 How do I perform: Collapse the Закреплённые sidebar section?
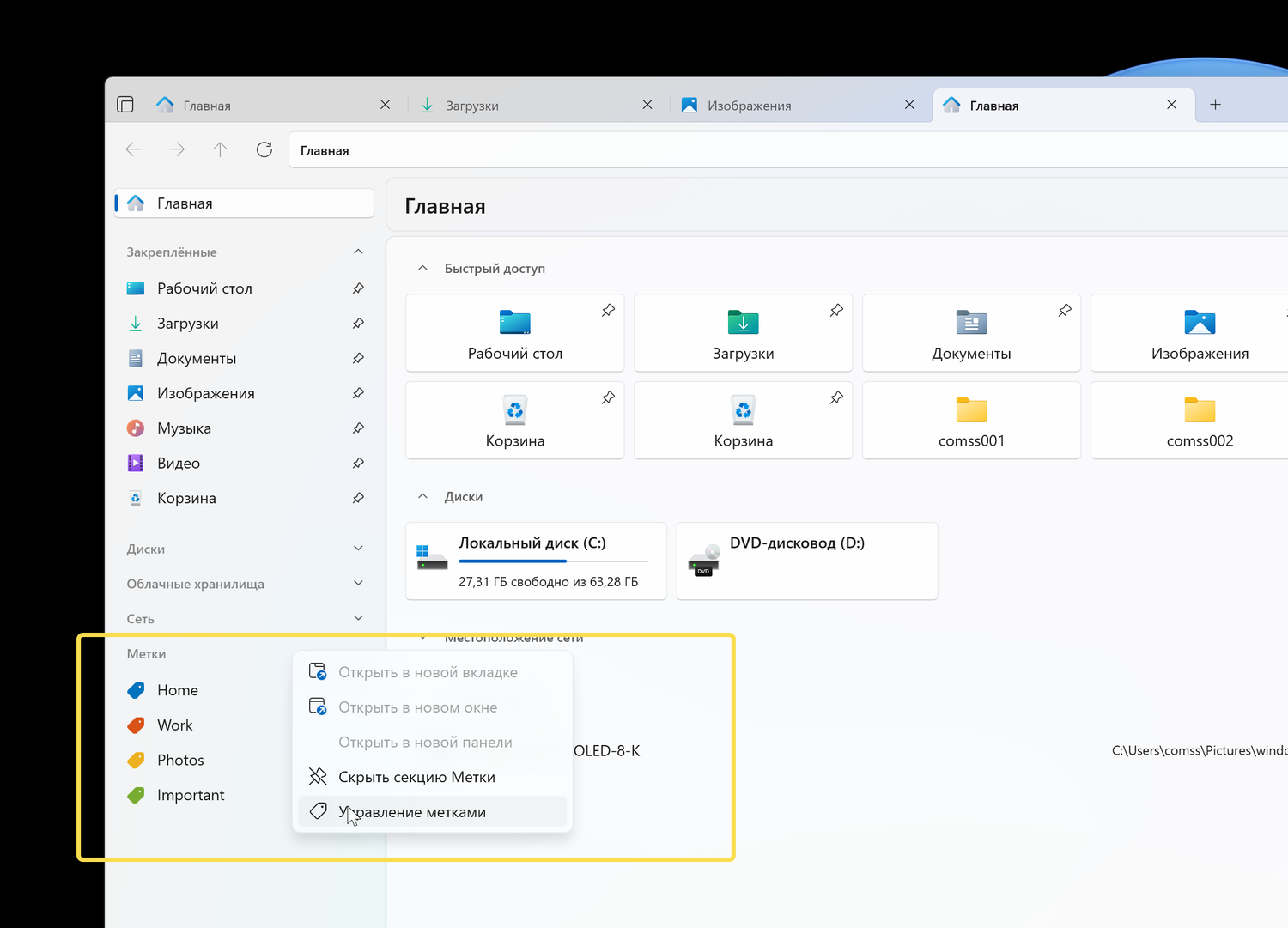[358, 252]
